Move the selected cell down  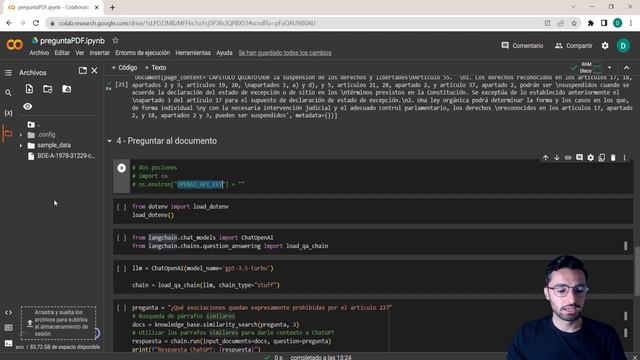click(556, 158)
